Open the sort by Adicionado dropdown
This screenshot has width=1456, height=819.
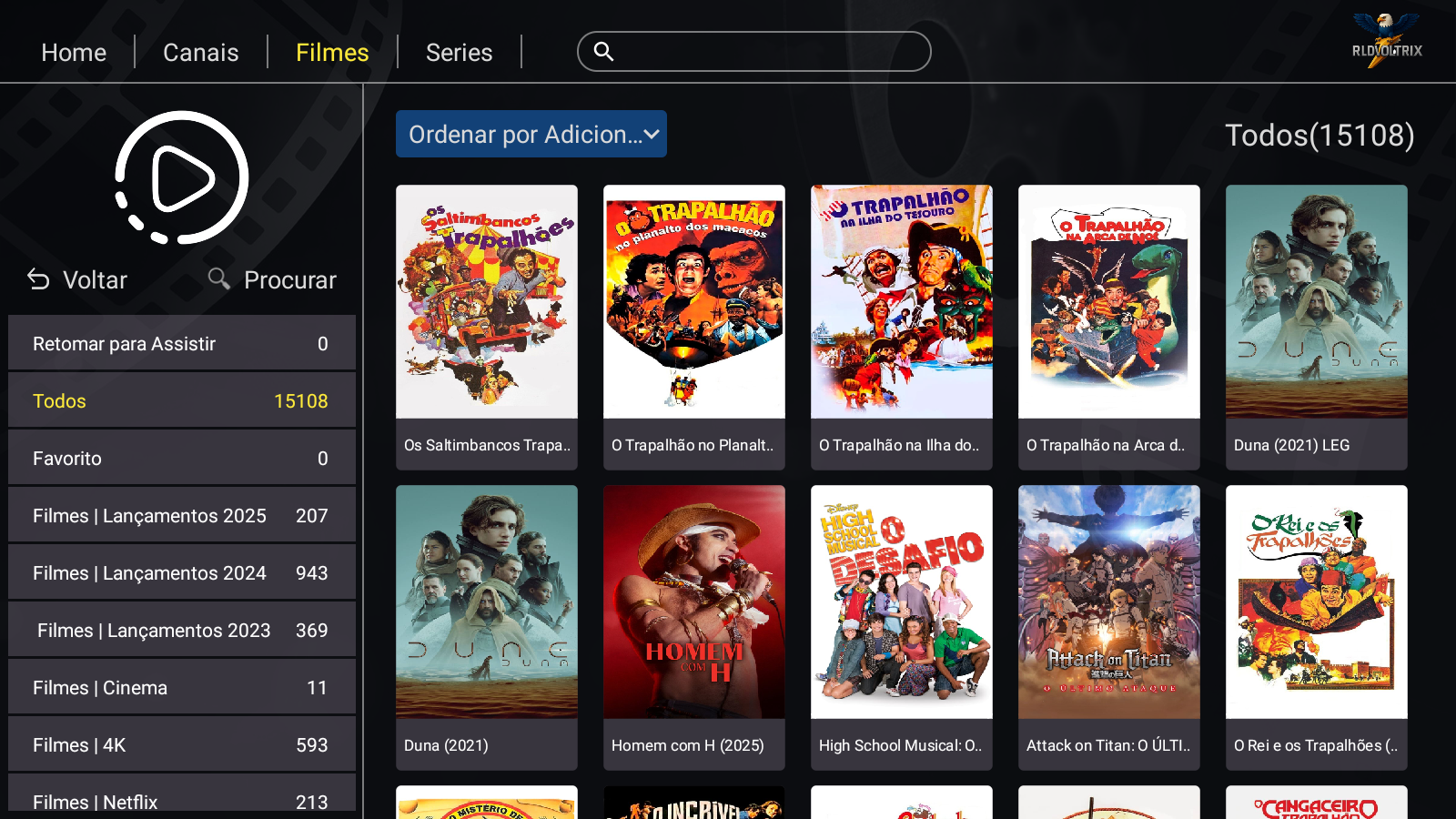[x=531, y=135]
